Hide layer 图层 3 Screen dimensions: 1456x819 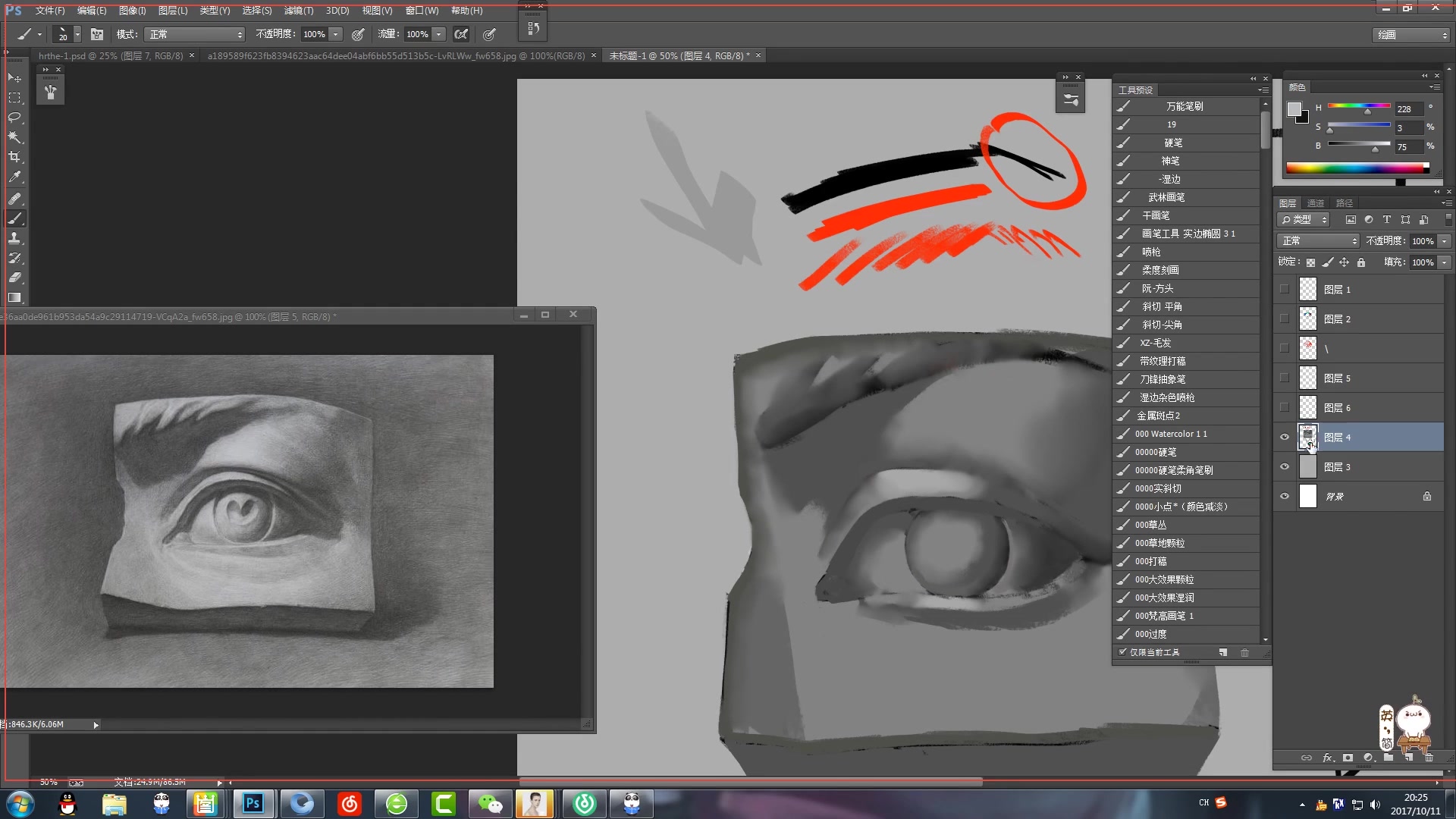1284,466
